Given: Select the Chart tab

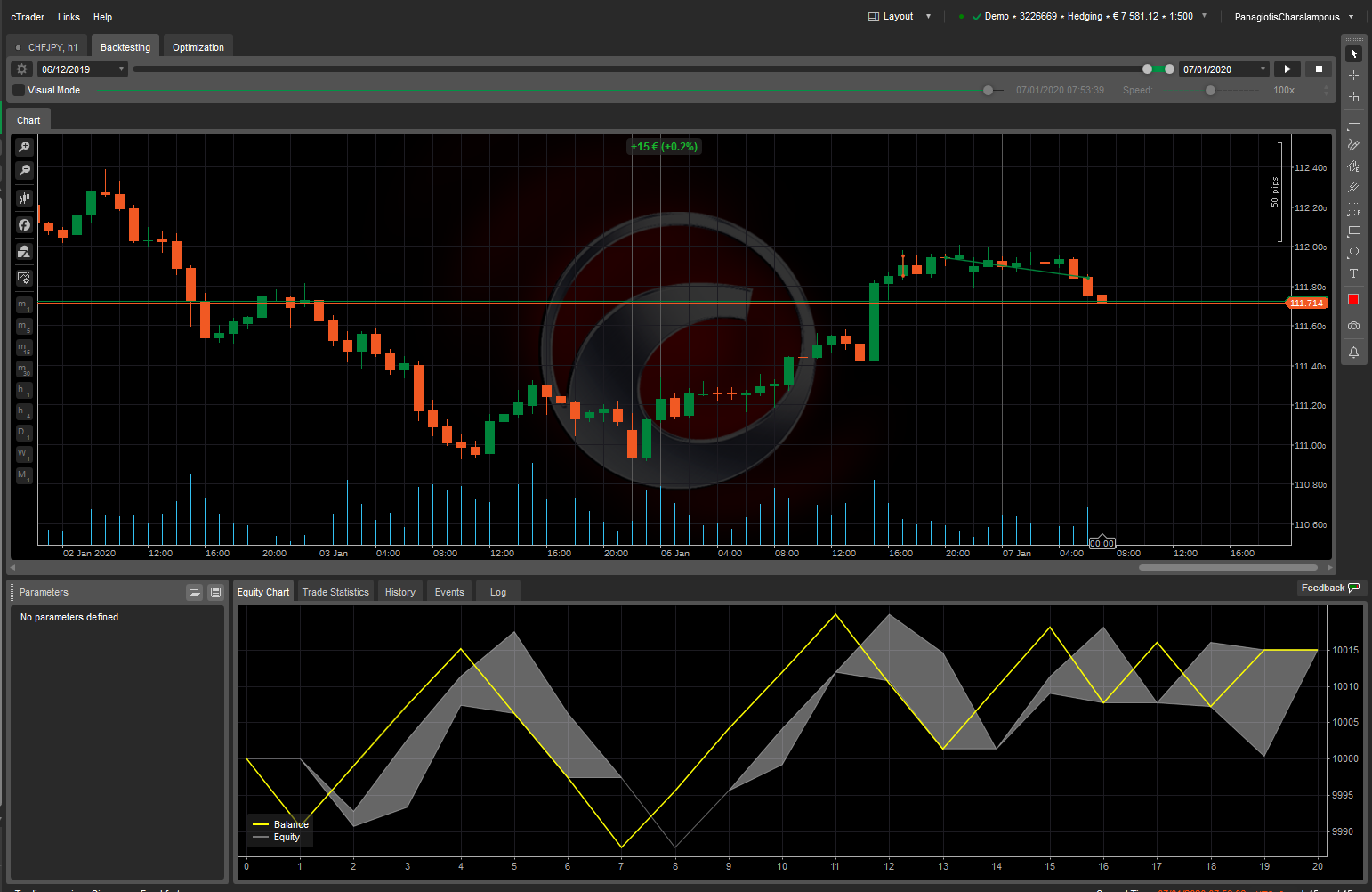Looking at the screenshot, I should point(28,120).
